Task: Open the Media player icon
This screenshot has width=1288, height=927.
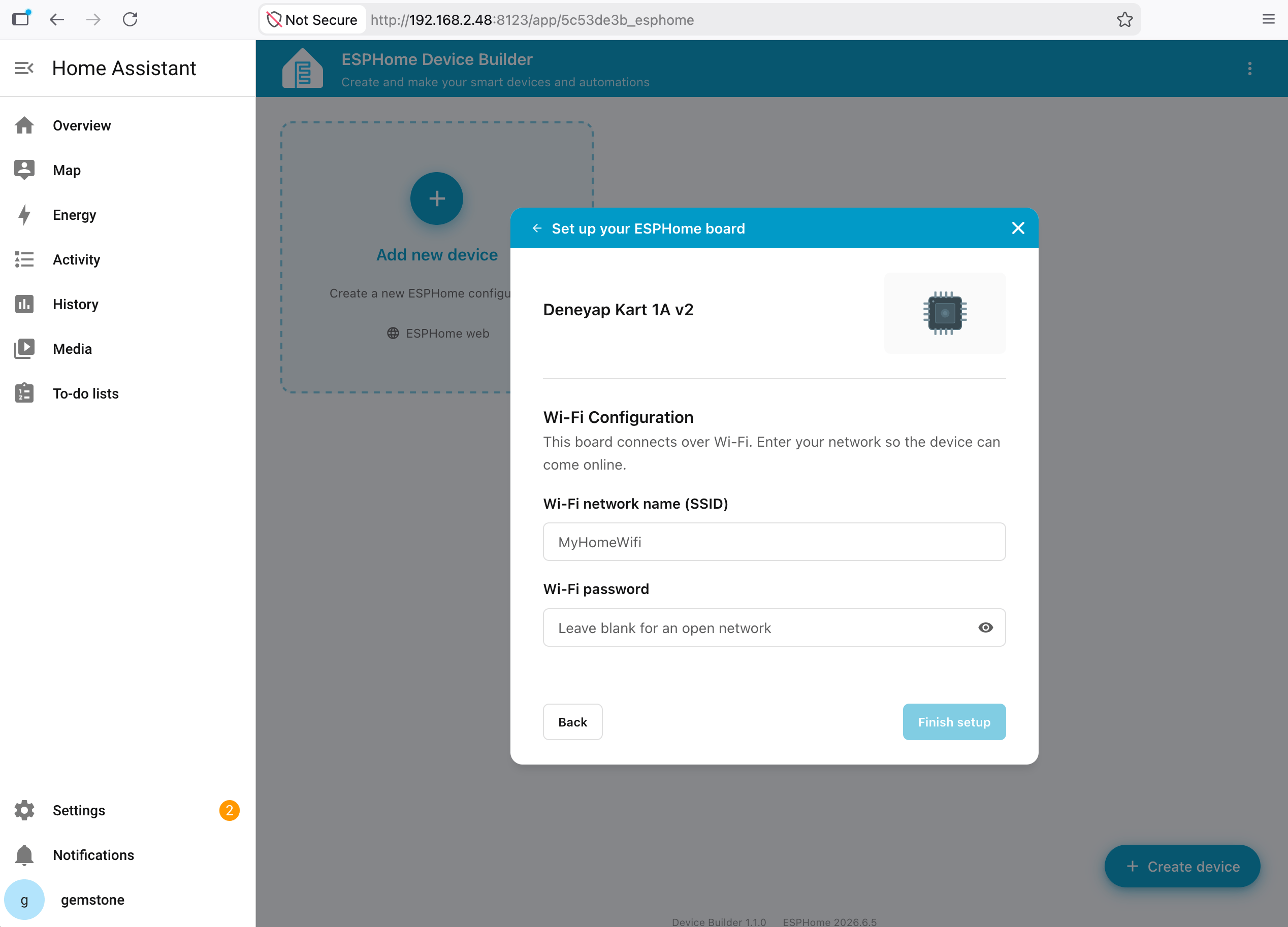Action: pyautogui.click(x=24, y=349)
